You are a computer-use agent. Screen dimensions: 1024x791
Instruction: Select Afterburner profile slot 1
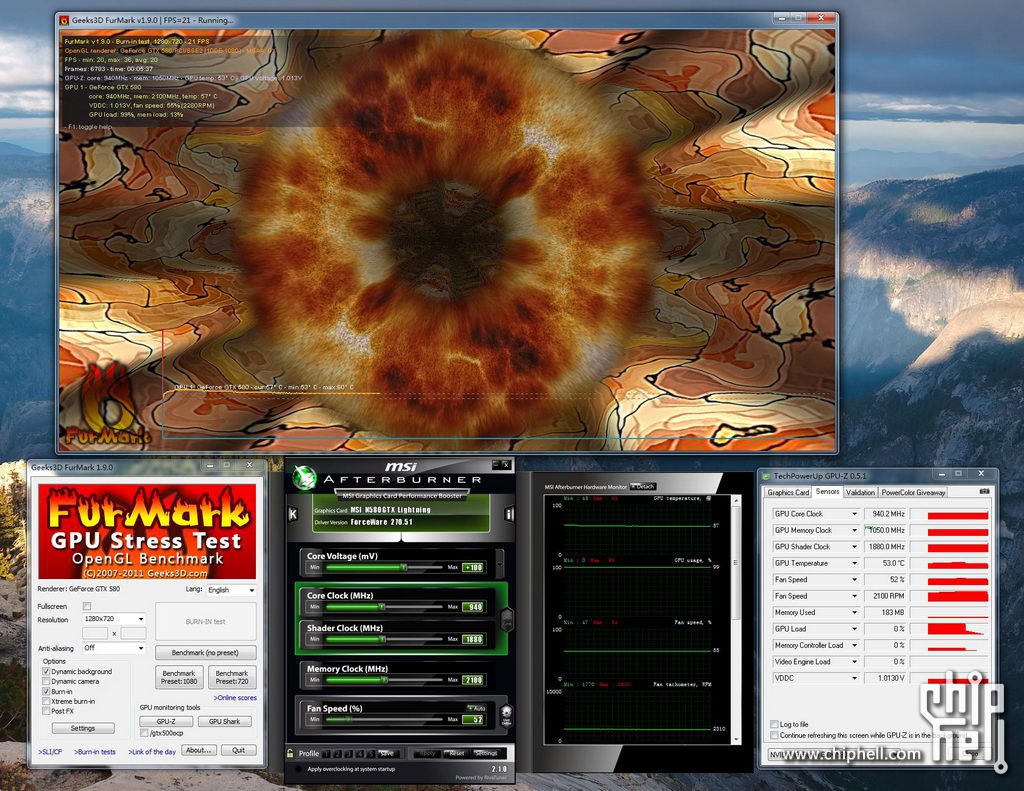[x=327, y=753]
